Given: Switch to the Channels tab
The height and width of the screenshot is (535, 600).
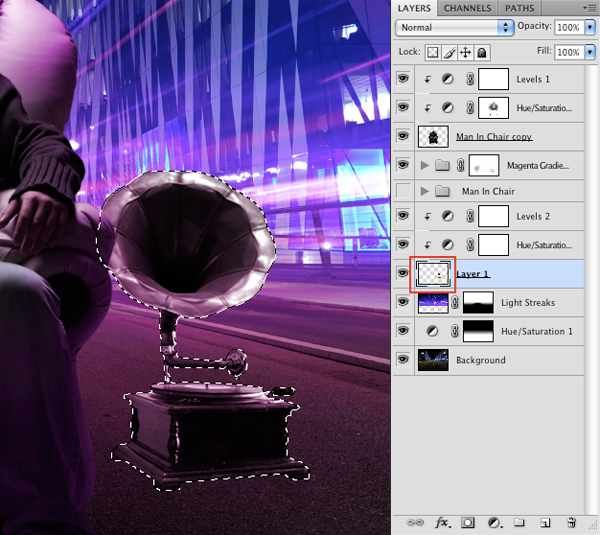Looking at the screenshot, I should click(467, 8).
